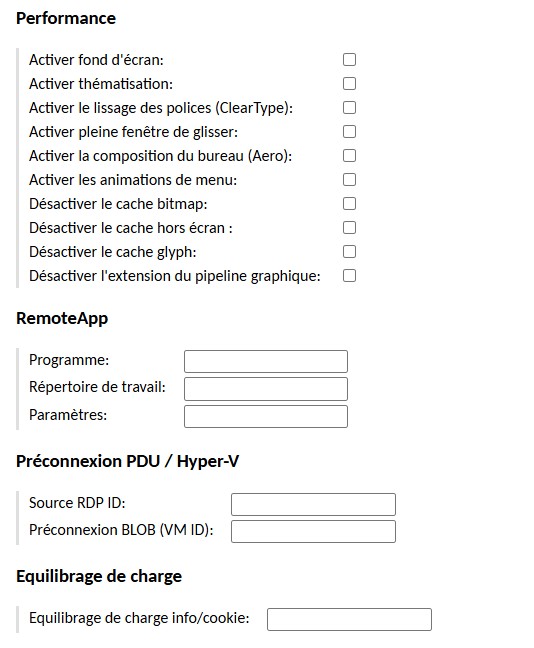Click the "Equilibrage de charge" heading
Screen dimensions: 534x648
click(99, 576)
